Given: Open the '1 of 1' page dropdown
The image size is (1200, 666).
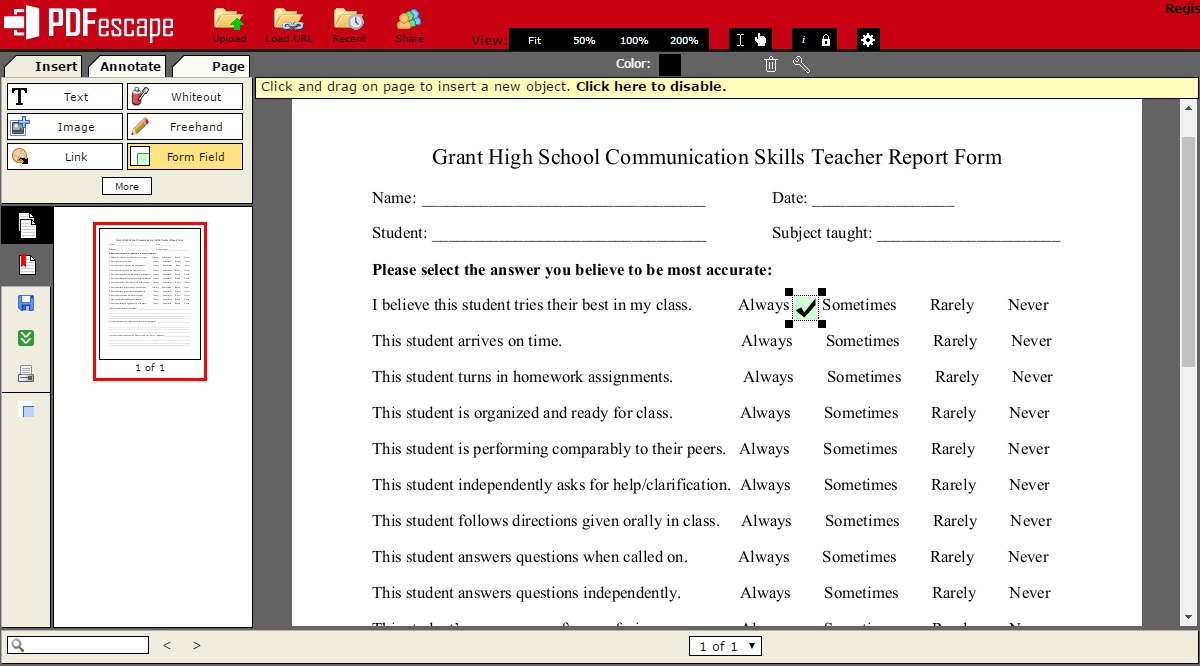Looking at the screenshot, I should tap(725, 646).
